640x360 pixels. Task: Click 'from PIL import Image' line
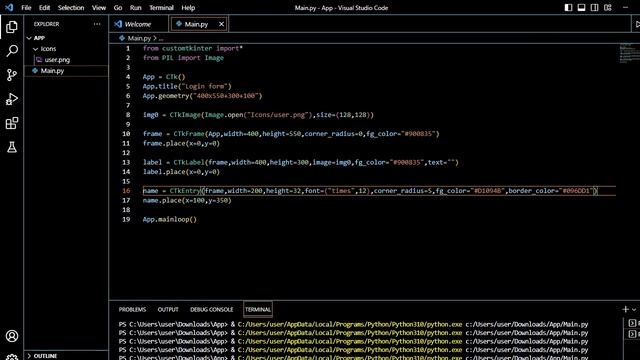coord(183,58)
